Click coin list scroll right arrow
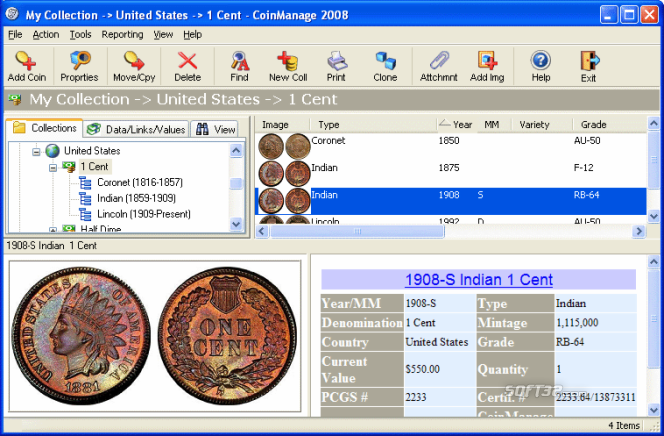The height and width of the screenshot is (436, 664). coord(639,231)
